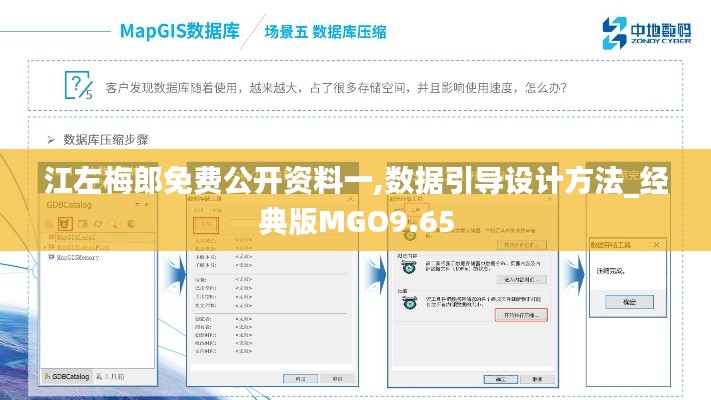The image size is (711, 400).
Task: Click the 数据库压缩步骤 heading text
Action: coord(106,140)
